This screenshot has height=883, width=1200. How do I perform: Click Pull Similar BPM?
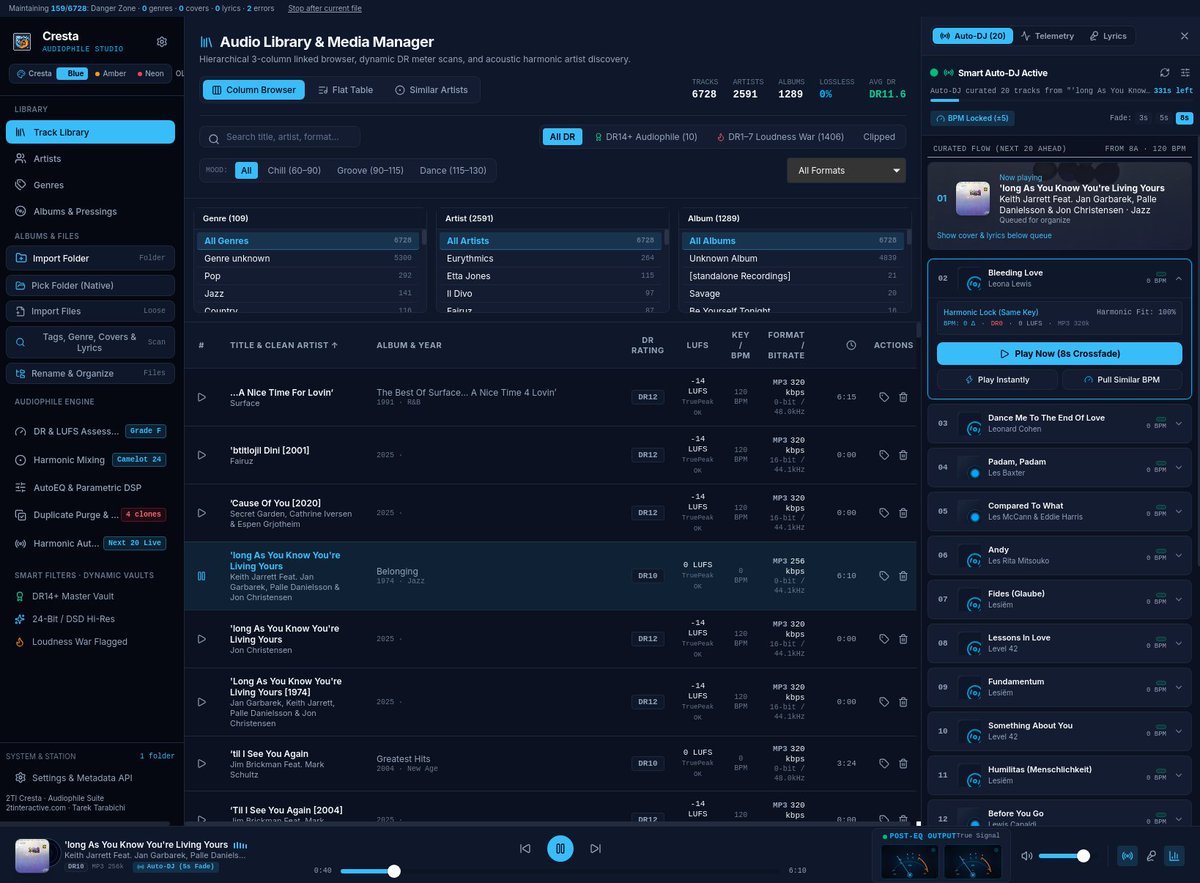coord(1122,380)
